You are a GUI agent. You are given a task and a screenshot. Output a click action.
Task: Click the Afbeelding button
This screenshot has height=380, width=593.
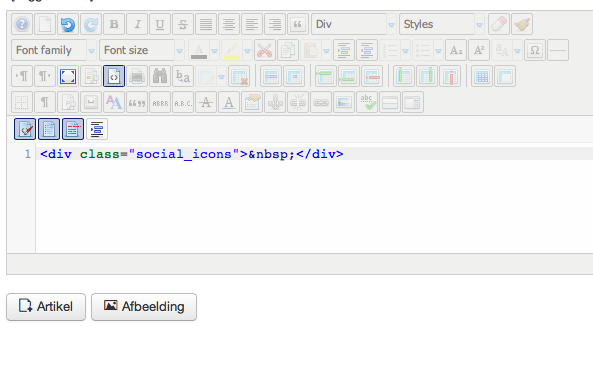tap(144, 307)
